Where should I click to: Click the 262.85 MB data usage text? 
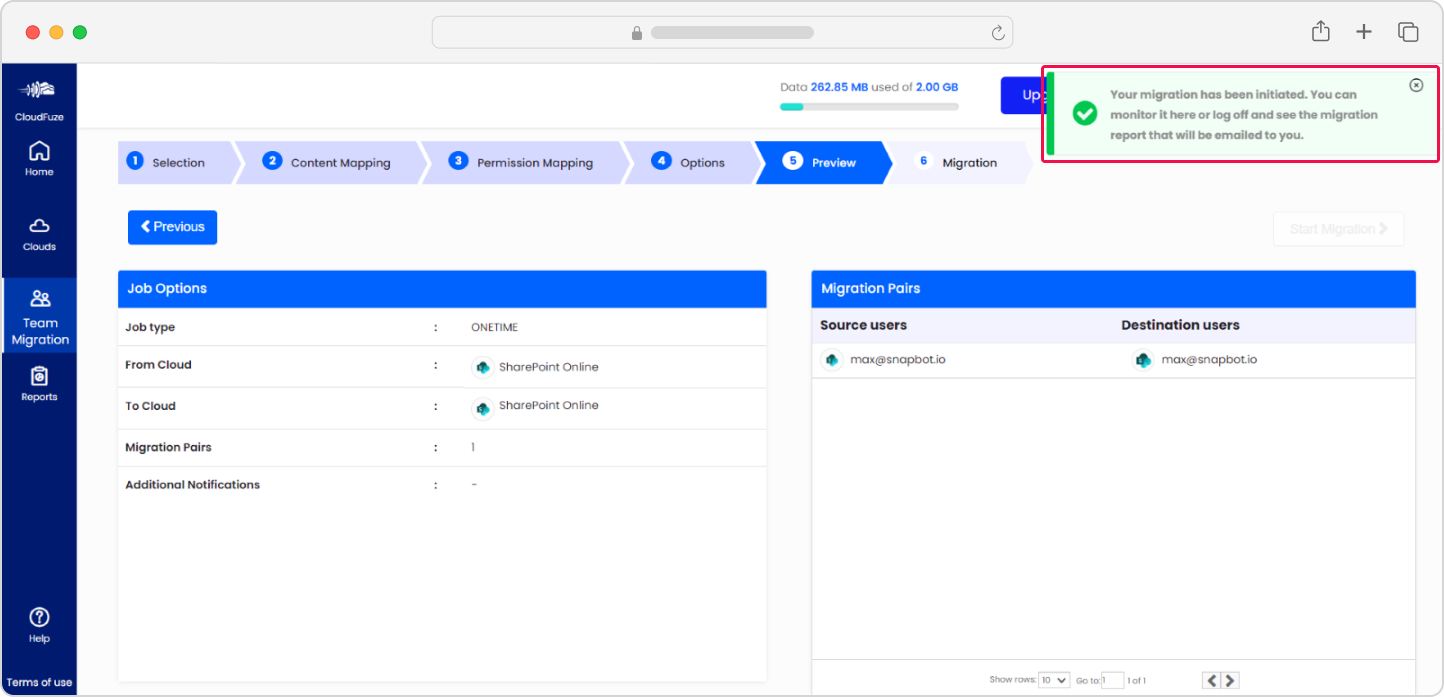click(x=839, y=88)
